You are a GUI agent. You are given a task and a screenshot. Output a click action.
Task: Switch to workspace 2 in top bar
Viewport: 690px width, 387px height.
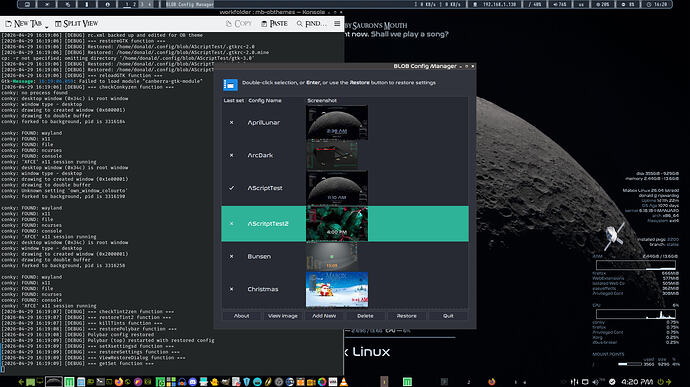click(x=134, y=4)
